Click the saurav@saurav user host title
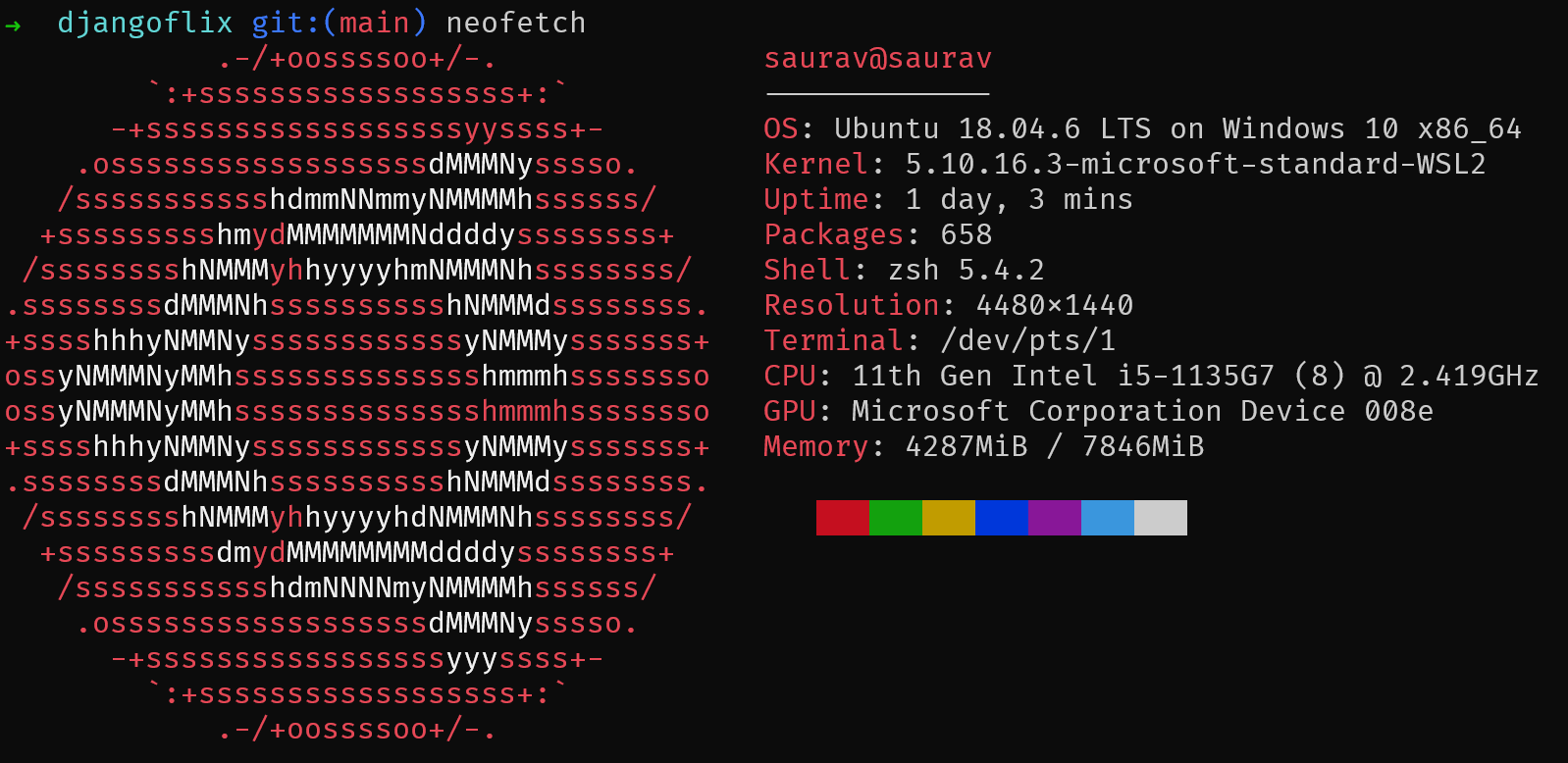1568x763 pixels. coord(877,59)
